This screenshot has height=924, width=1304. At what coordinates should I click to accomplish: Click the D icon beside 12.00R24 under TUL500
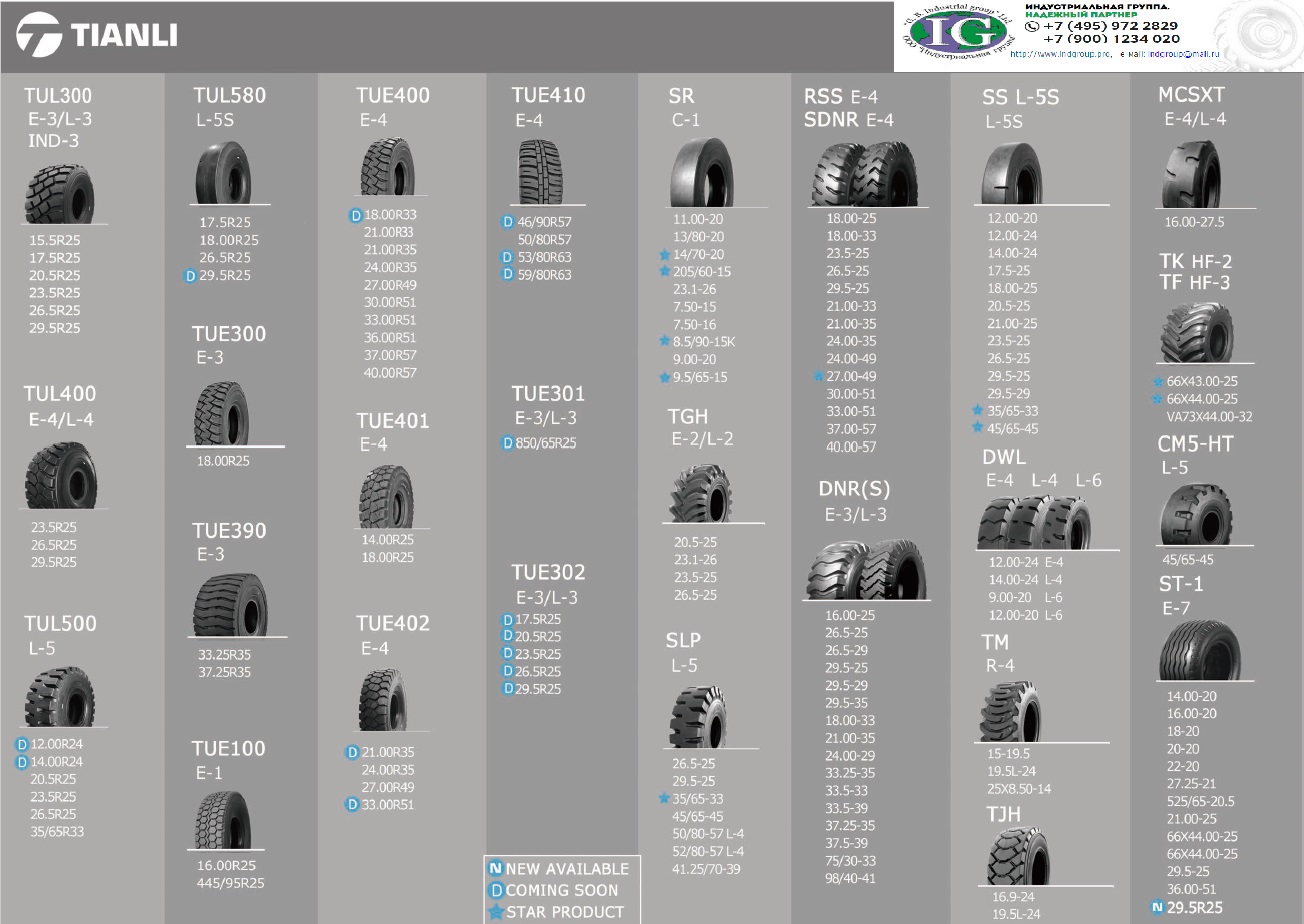(22, 744)
